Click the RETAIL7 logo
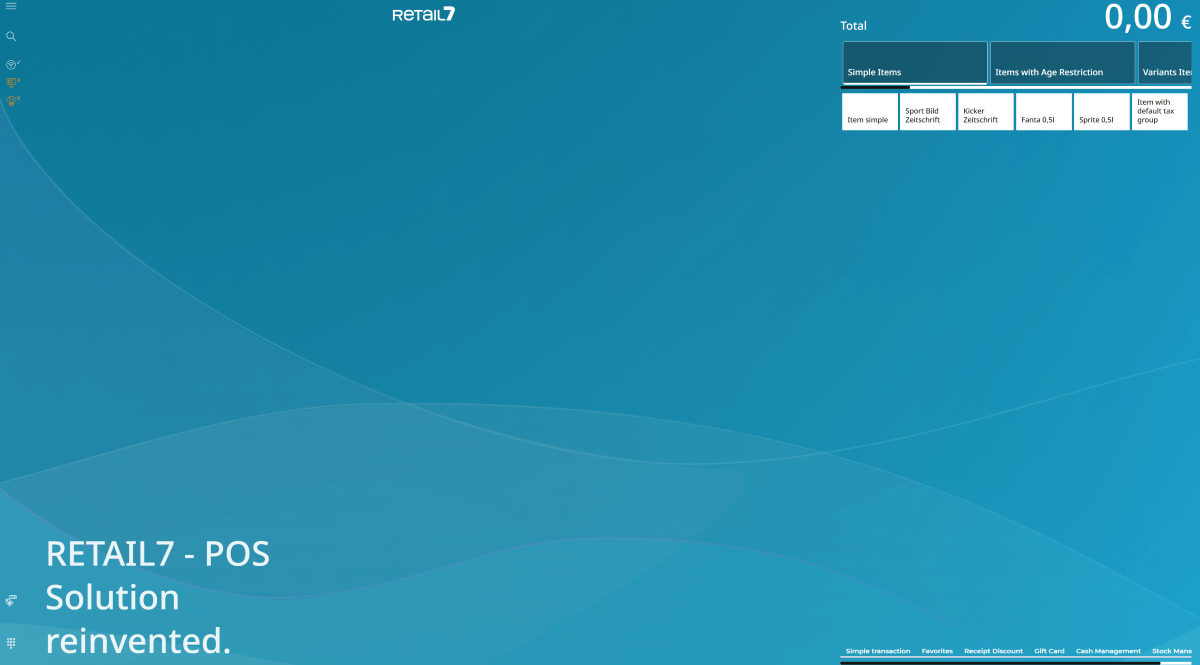Screen dimensions: 1200x665 [x=424, y=14]
